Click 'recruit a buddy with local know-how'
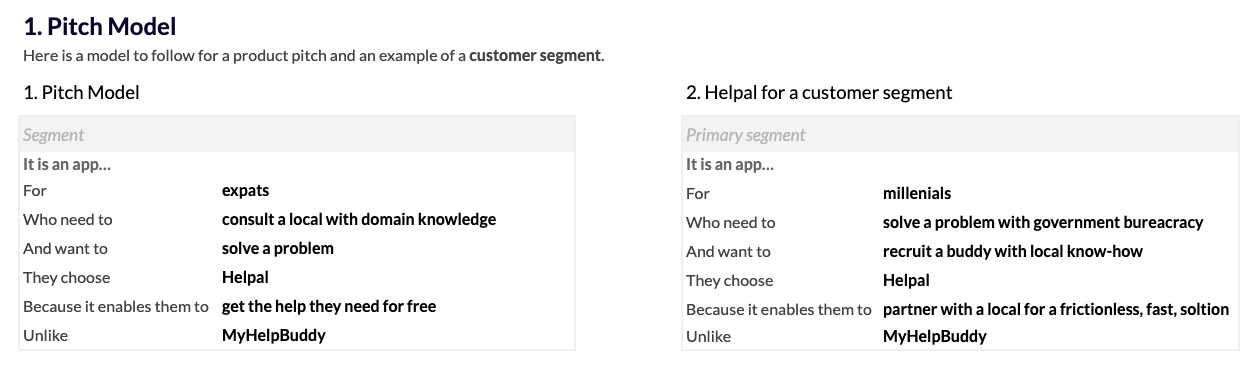Image resolution: width=1259 pixels, height=375 pixels. [x=1012, y=251]
